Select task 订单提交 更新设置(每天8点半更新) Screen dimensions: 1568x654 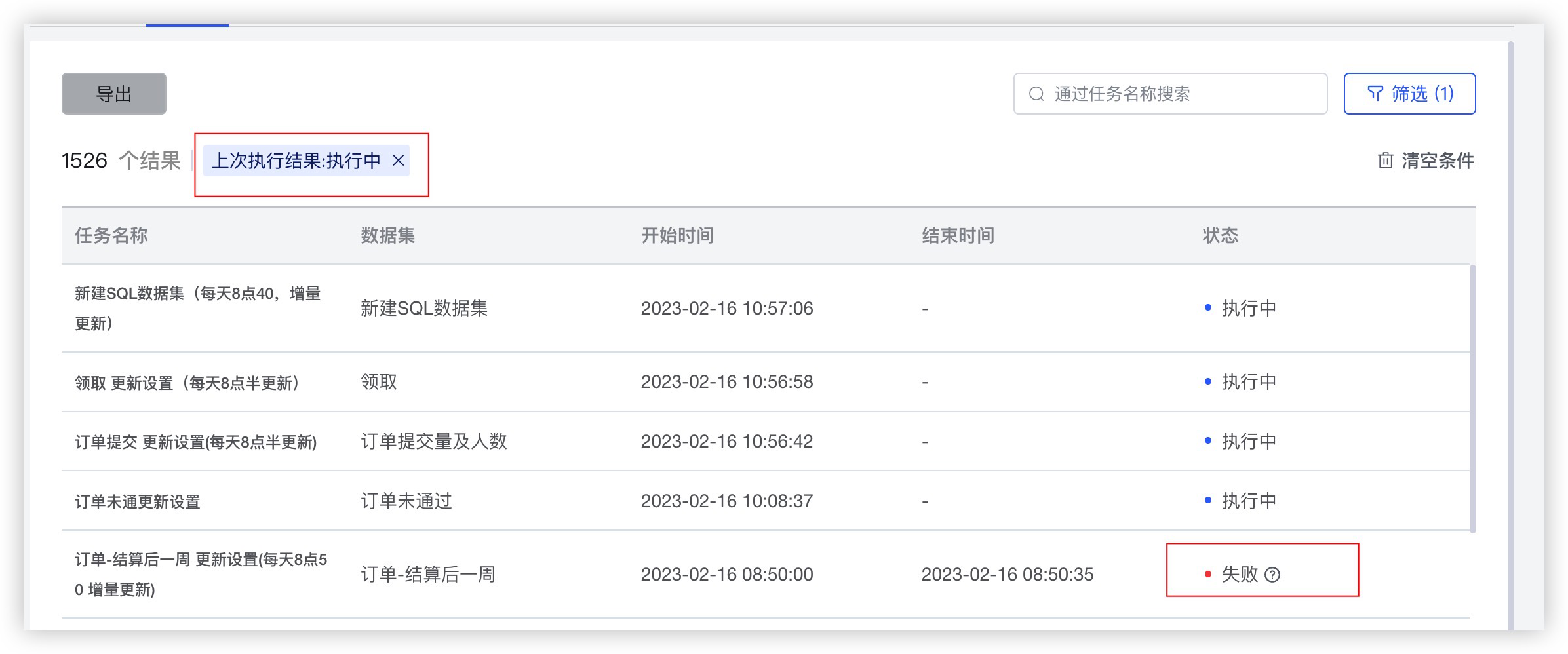(196, 442)
